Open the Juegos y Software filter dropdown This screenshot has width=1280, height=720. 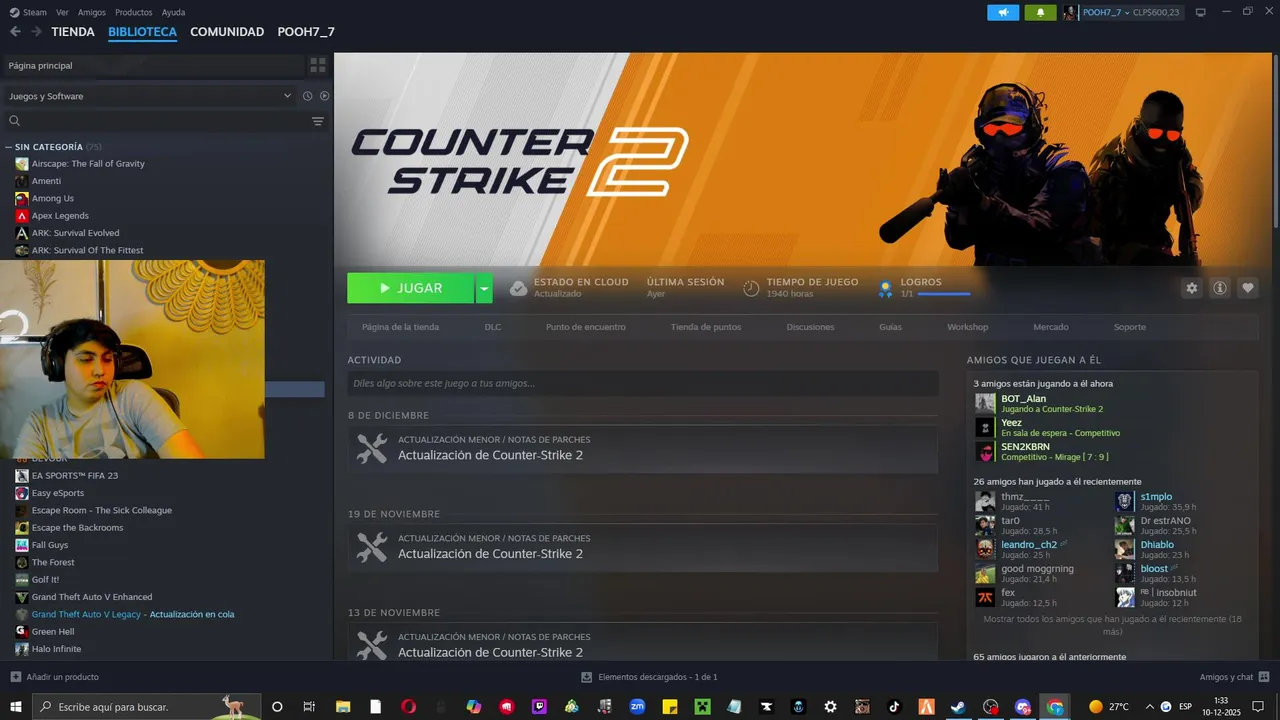click(148, 96)
